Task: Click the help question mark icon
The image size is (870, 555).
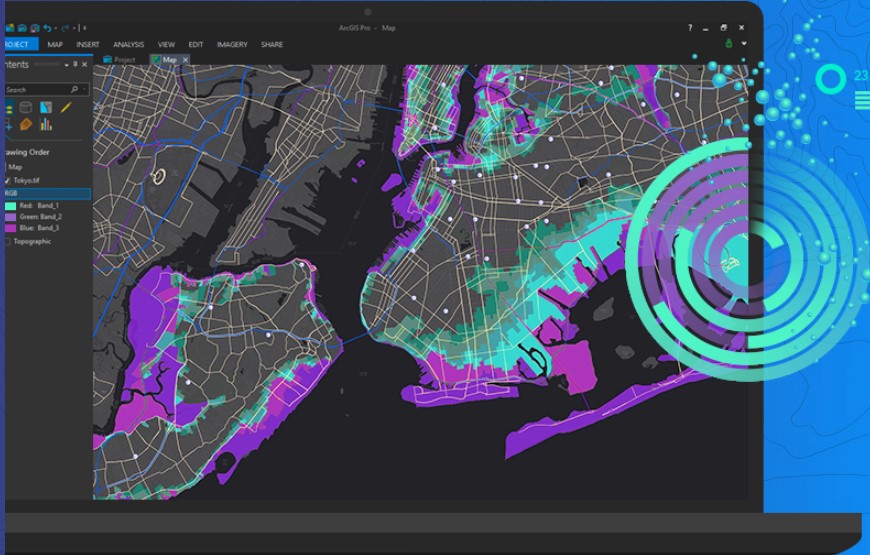Action: (690, 28)
